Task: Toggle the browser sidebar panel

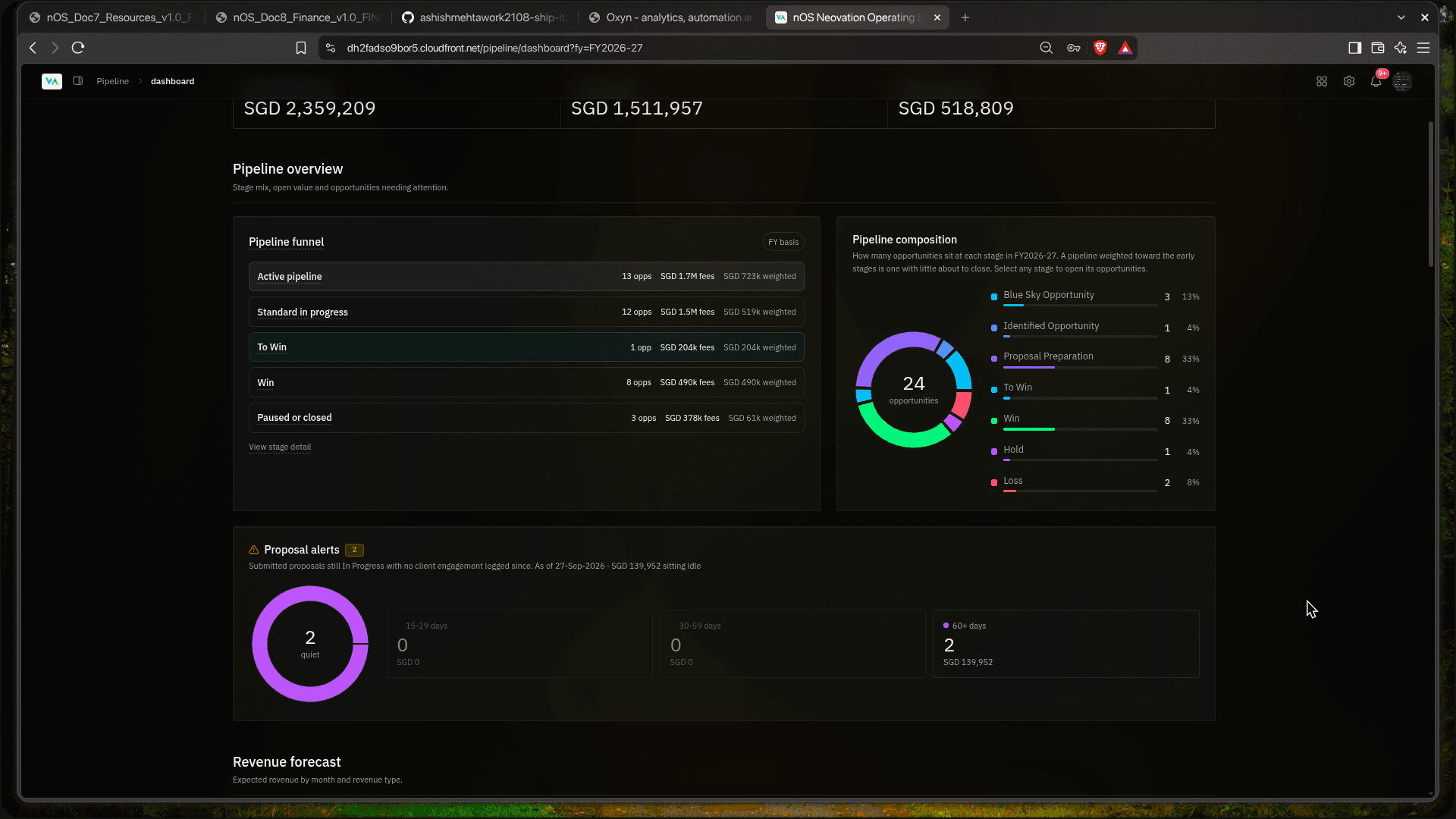Action: tap(1355, 48)
